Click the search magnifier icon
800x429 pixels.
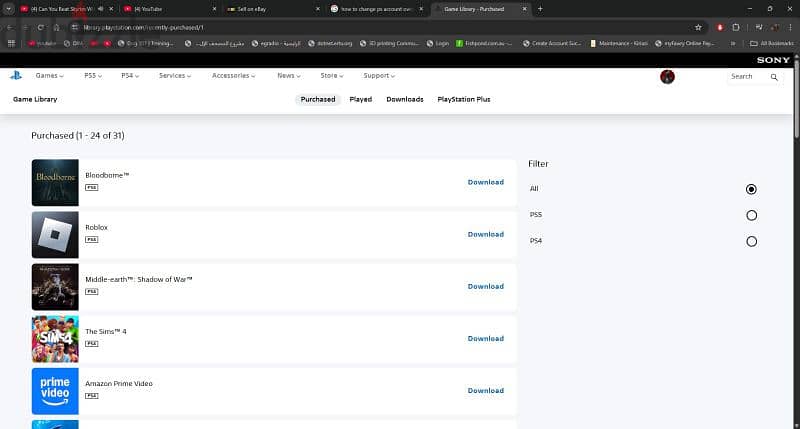pos(774,77)
